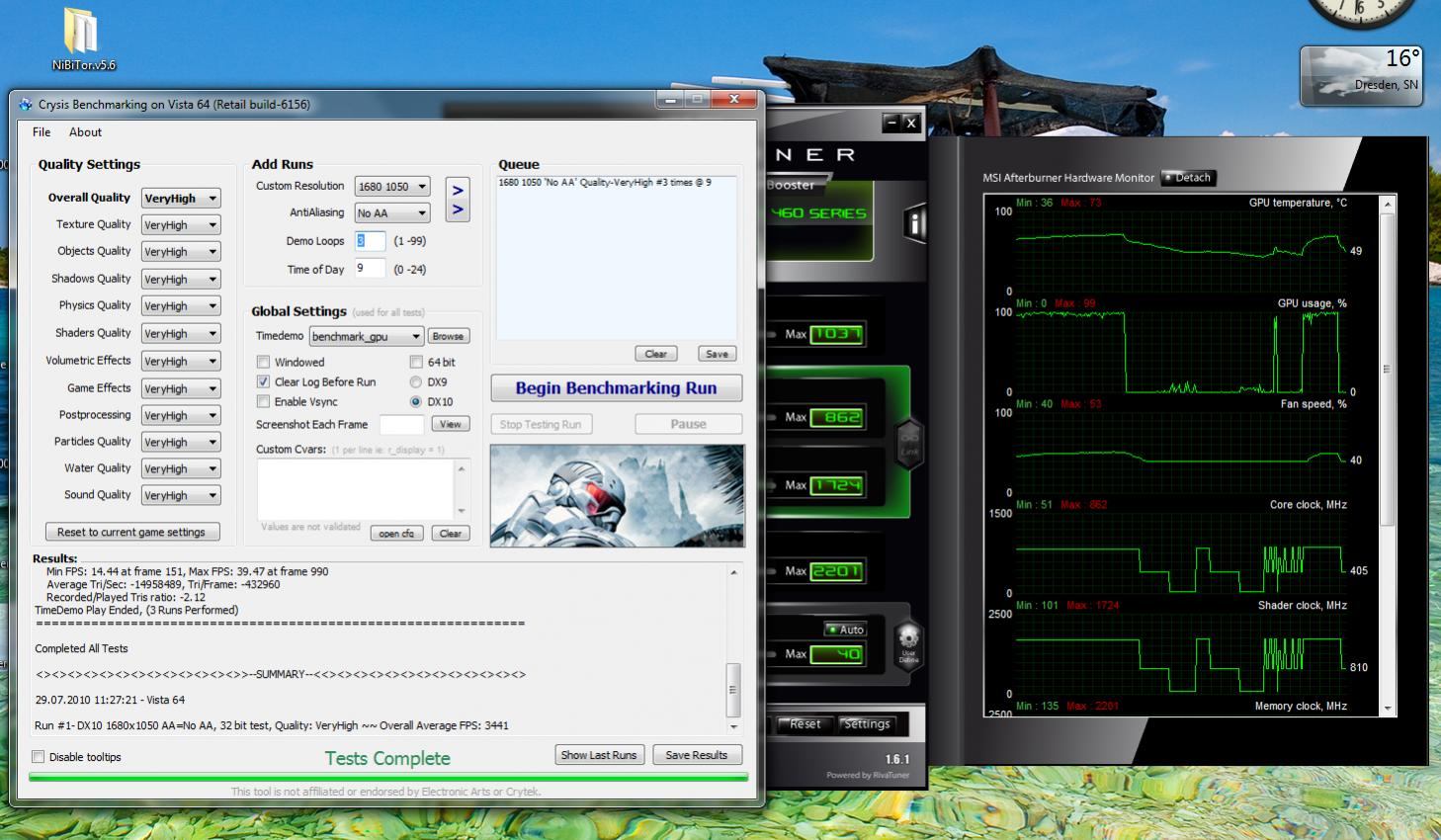Click the open cfg button
Viewport: 1441px width, 840px height.
[397, 534]
